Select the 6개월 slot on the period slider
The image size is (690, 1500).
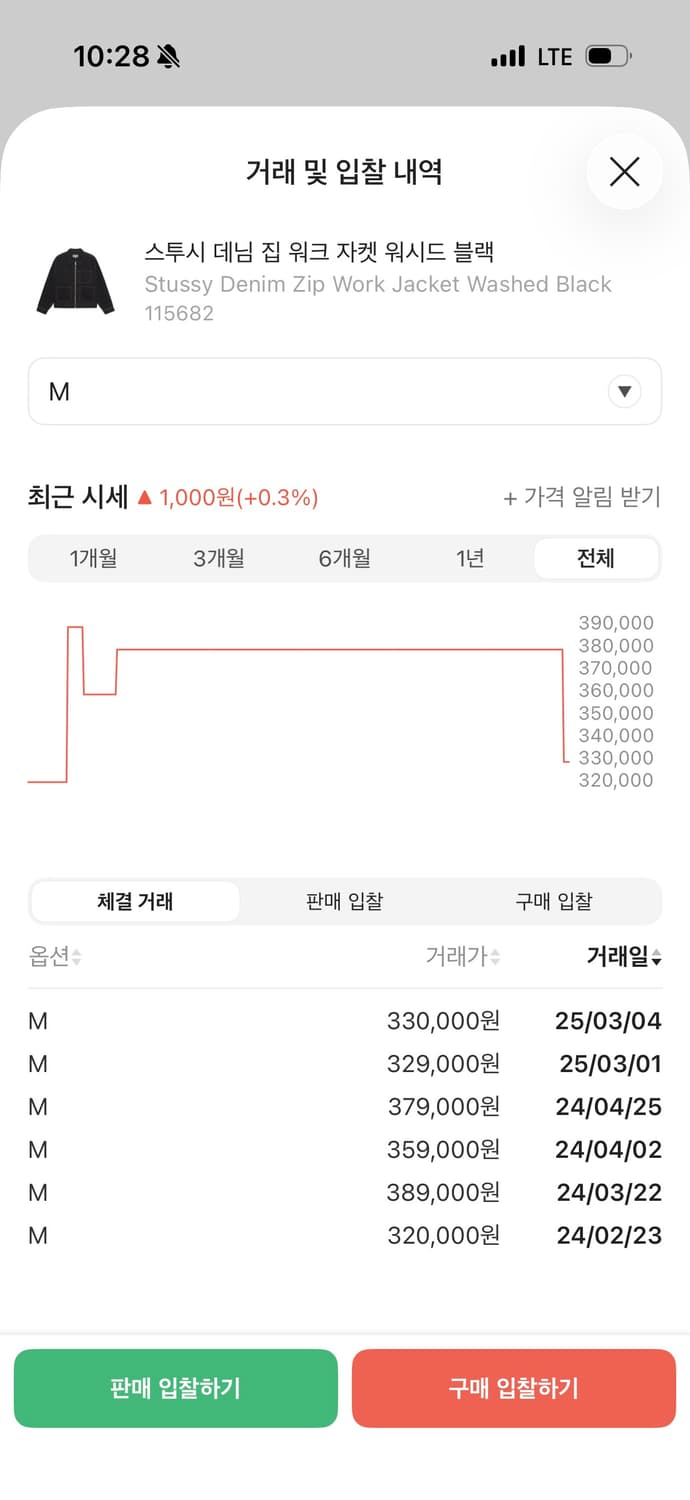pyautogui.click(x=344, y=559)
